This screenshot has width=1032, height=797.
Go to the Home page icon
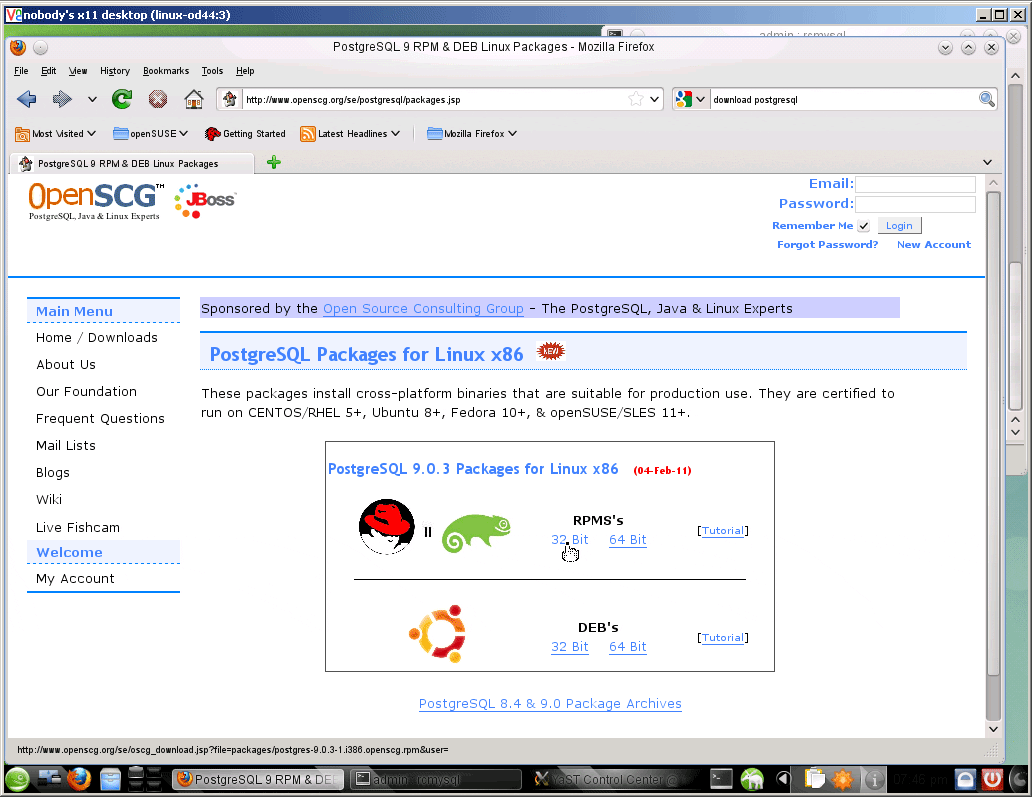click(x=194, y=99)
